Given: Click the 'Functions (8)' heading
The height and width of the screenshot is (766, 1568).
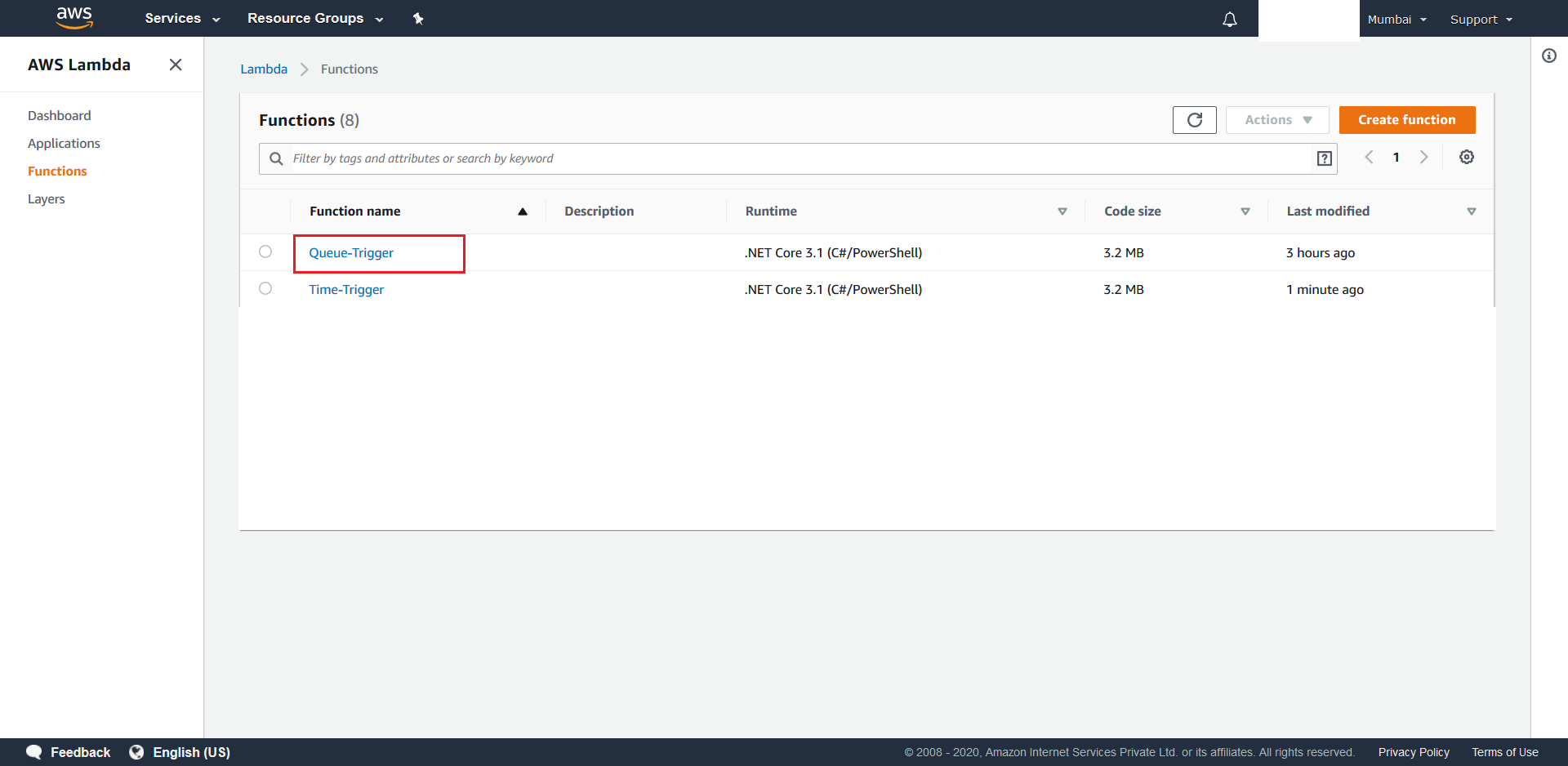Looking at the screenshot, I should pos(309,120).
